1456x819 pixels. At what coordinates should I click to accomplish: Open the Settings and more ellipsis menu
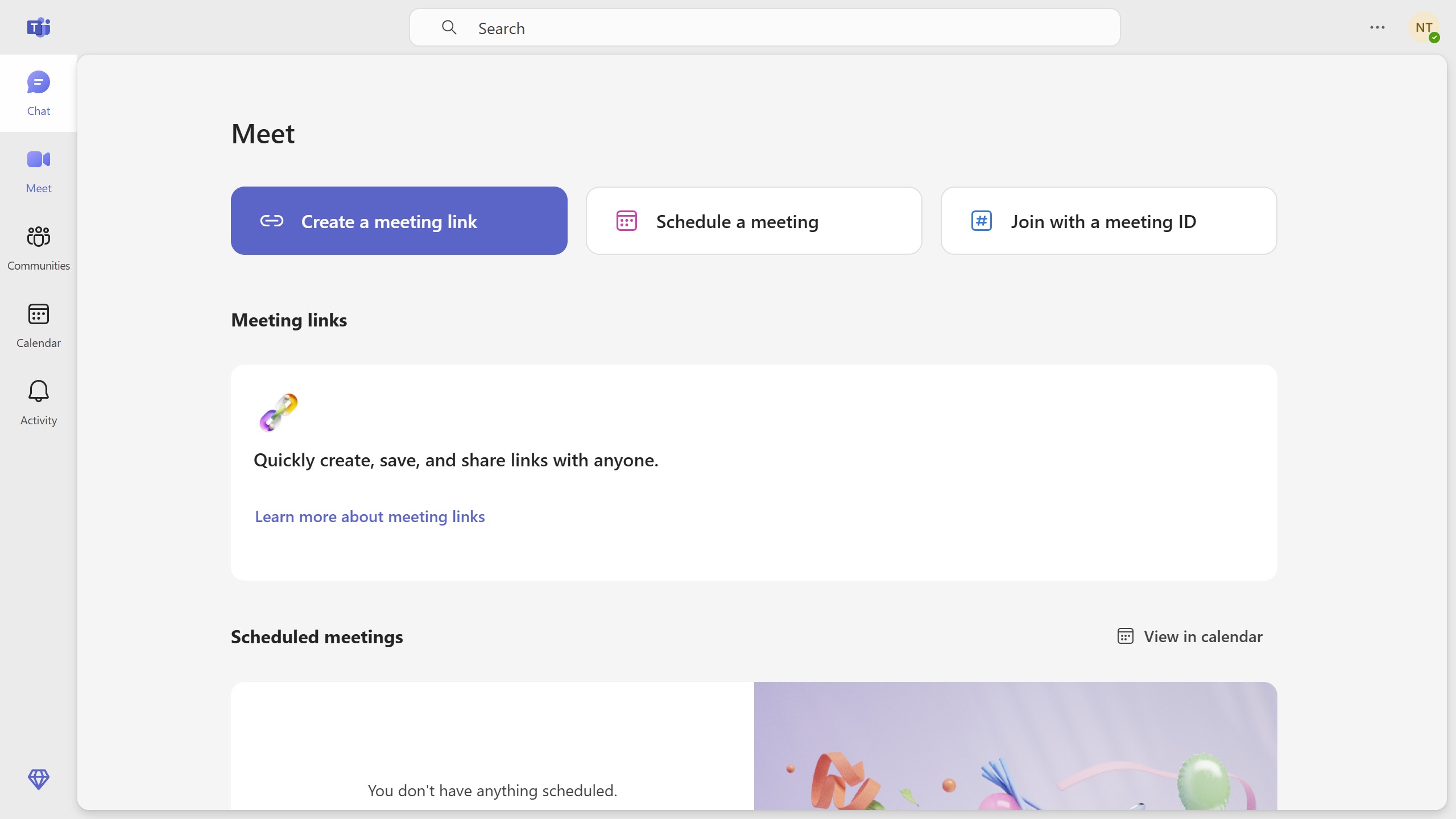(1377, 27)
